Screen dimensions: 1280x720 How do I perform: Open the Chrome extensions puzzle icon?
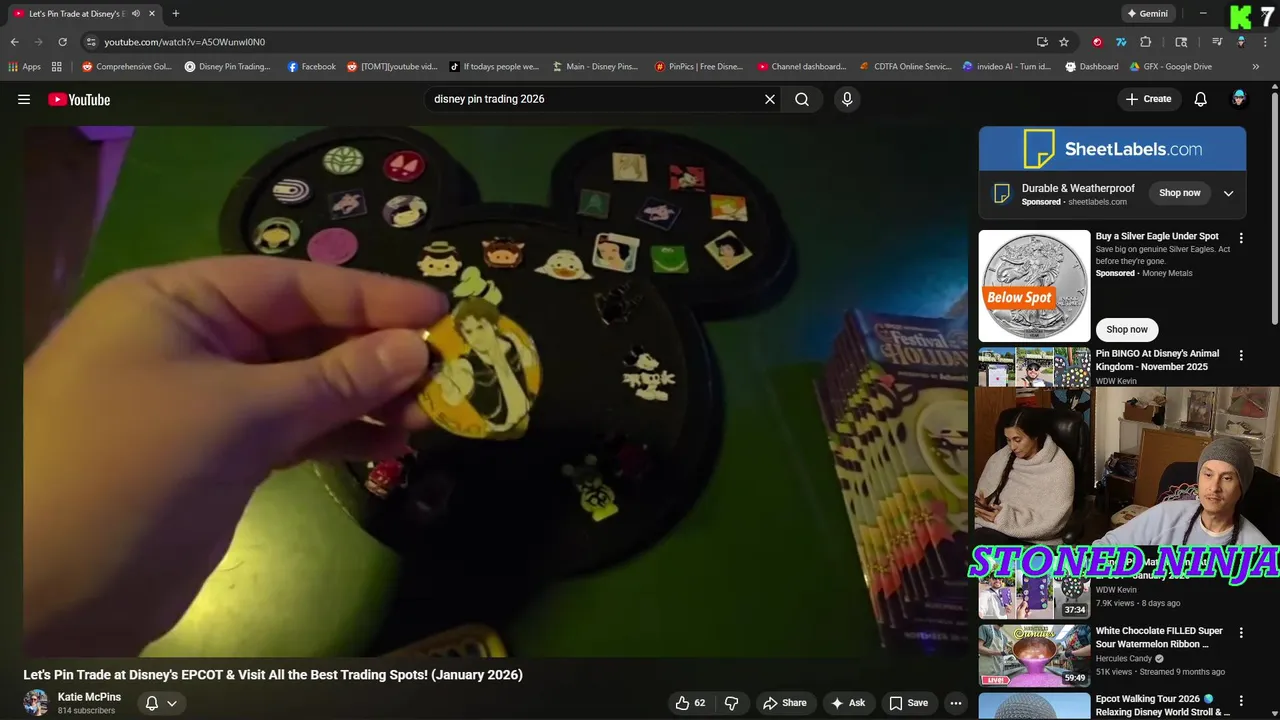coord(1146,42)
